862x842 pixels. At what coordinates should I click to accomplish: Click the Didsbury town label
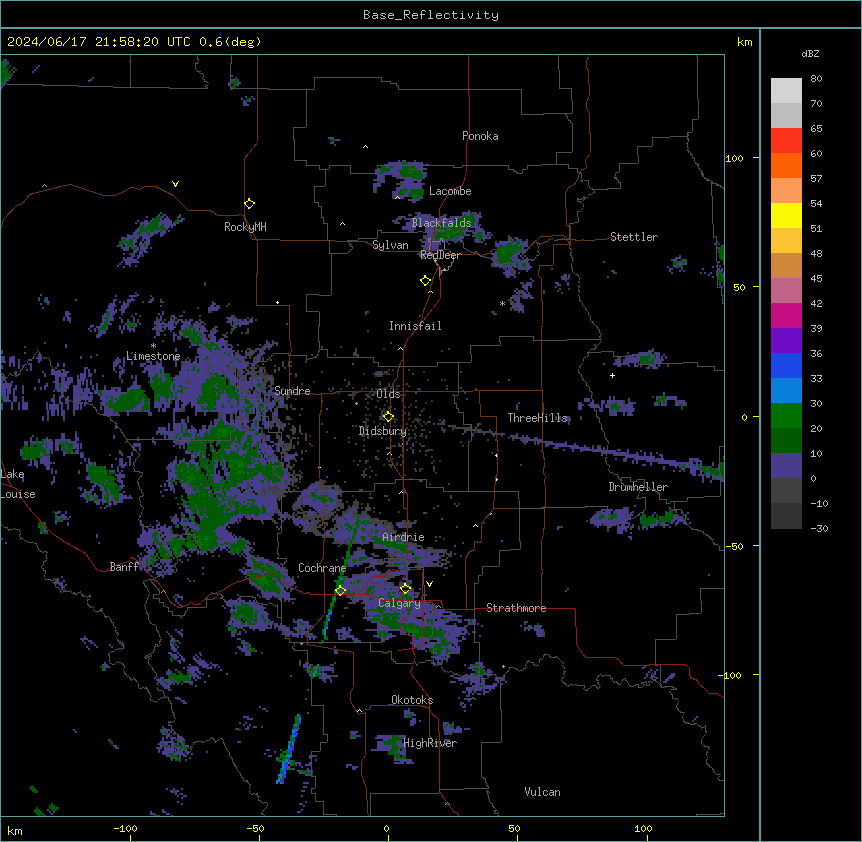383,431
